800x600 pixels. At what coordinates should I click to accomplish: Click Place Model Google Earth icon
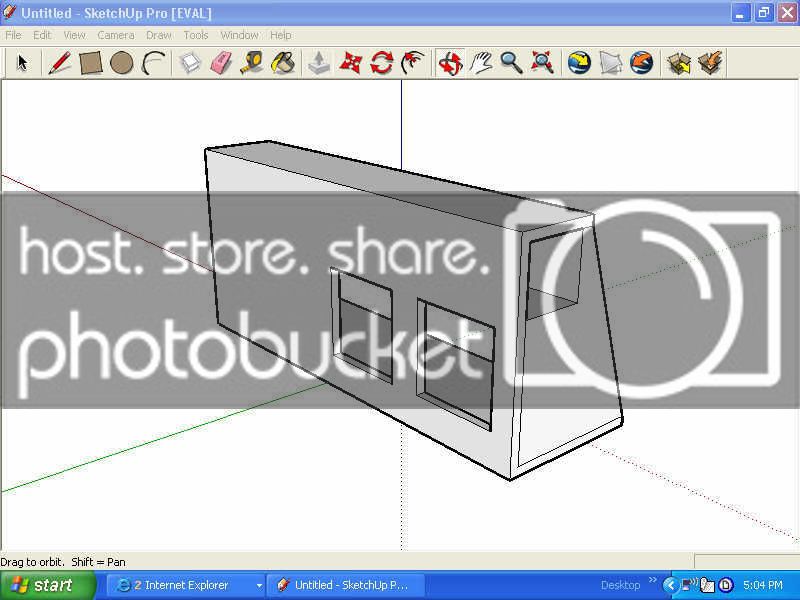coord(641,63)
